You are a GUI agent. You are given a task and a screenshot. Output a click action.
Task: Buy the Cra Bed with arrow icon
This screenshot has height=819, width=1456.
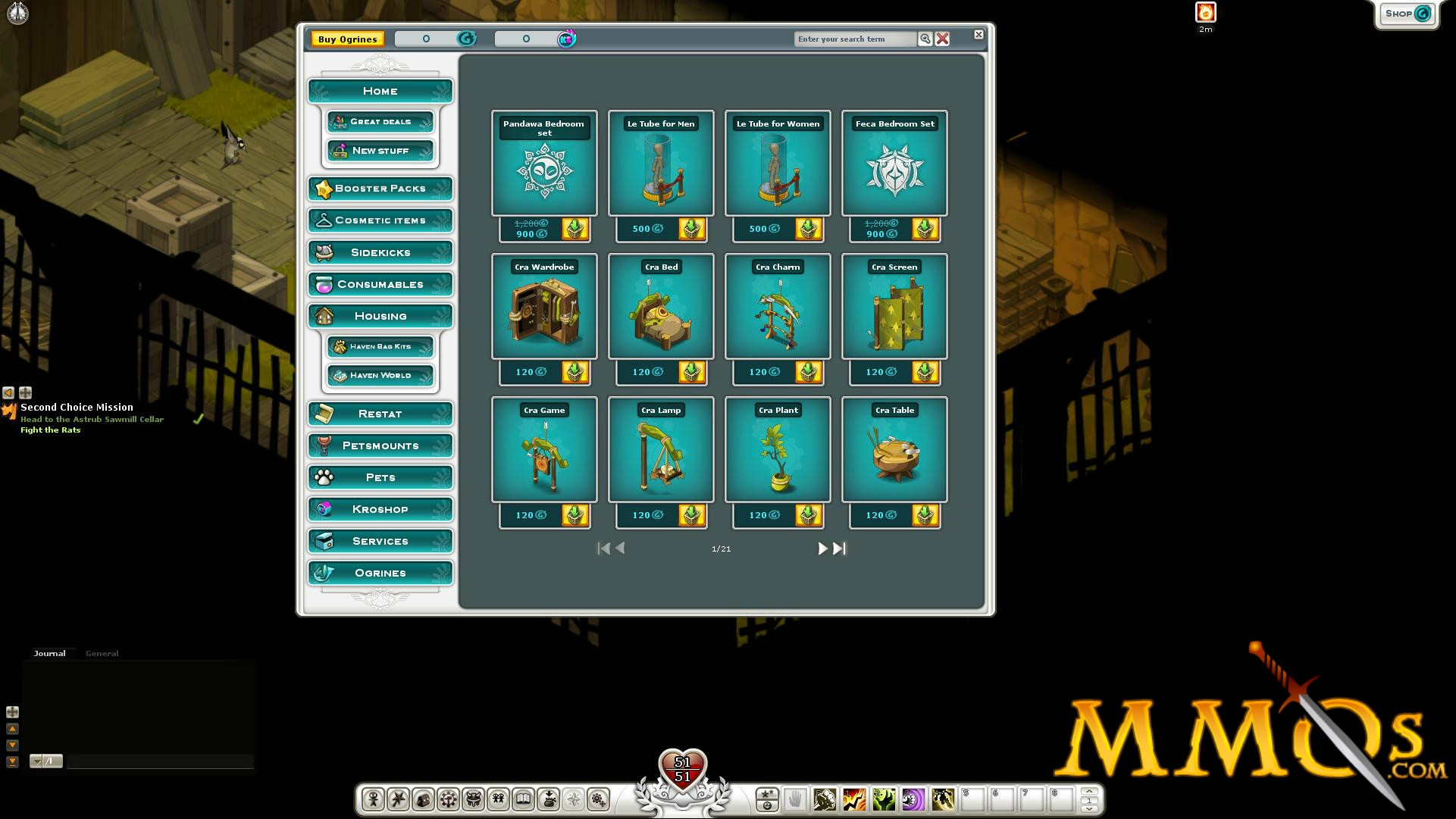[692, 372]
